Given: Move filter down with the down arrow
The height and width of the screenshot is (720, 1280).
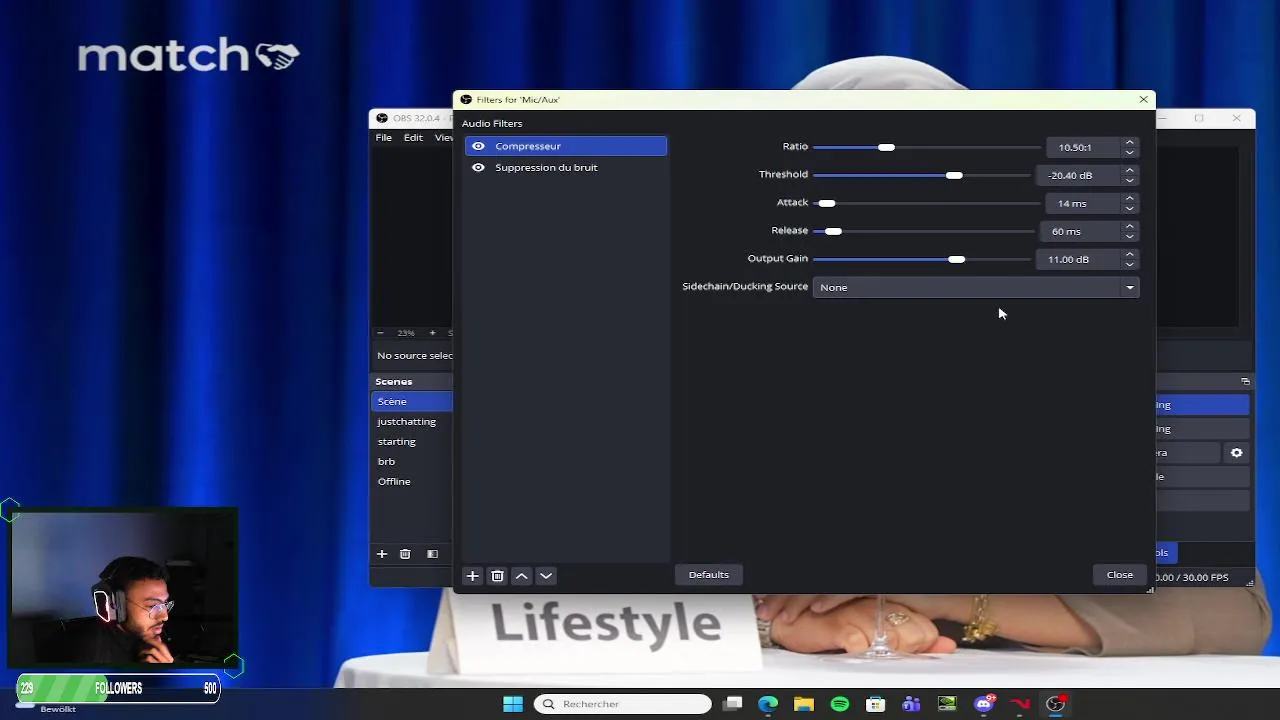Looking at the screenshot, I should [546, 576].
